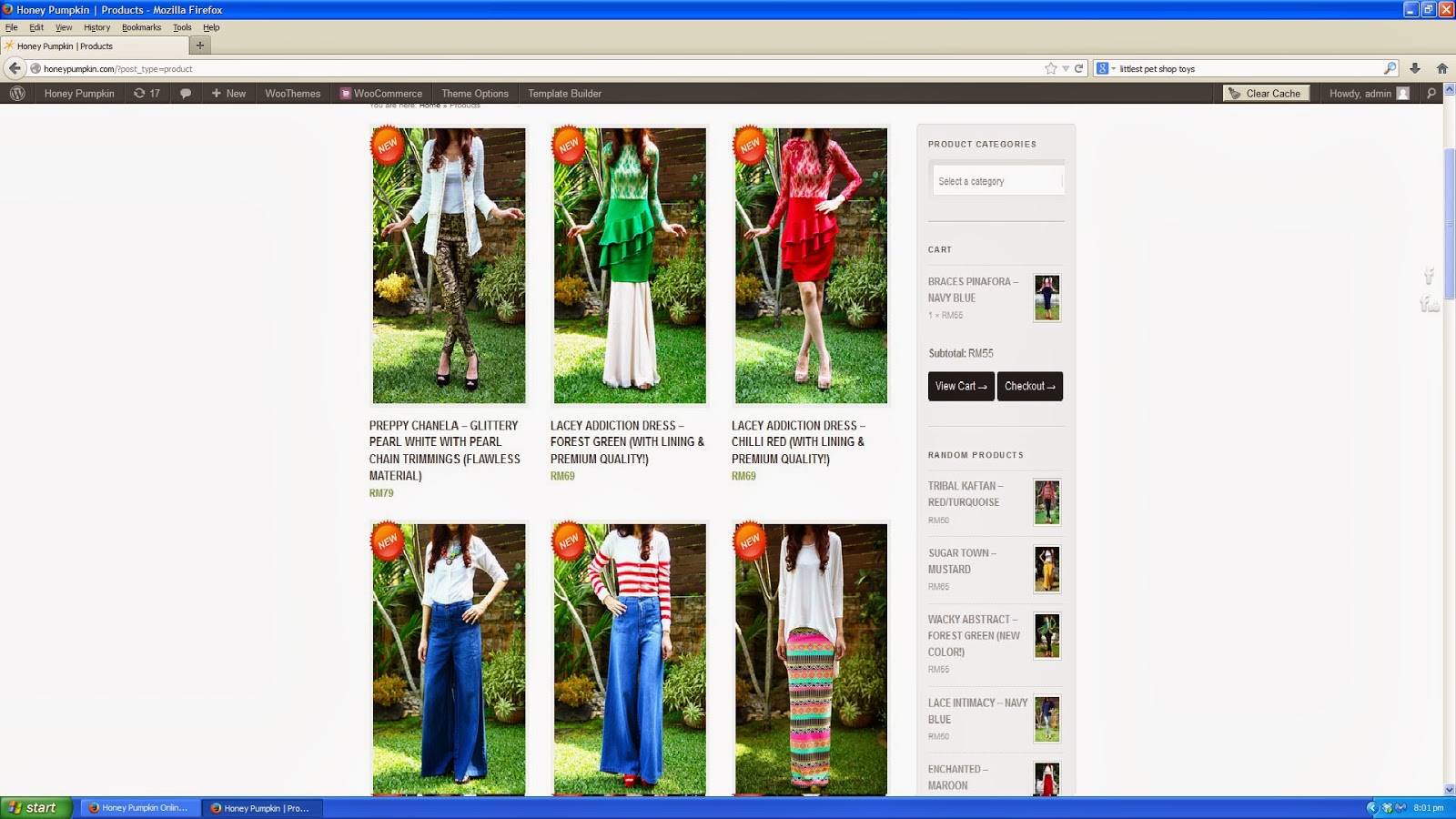Open Lace Intimacy Navy Blue link
1456x819 pixels.
click(977, 711)
